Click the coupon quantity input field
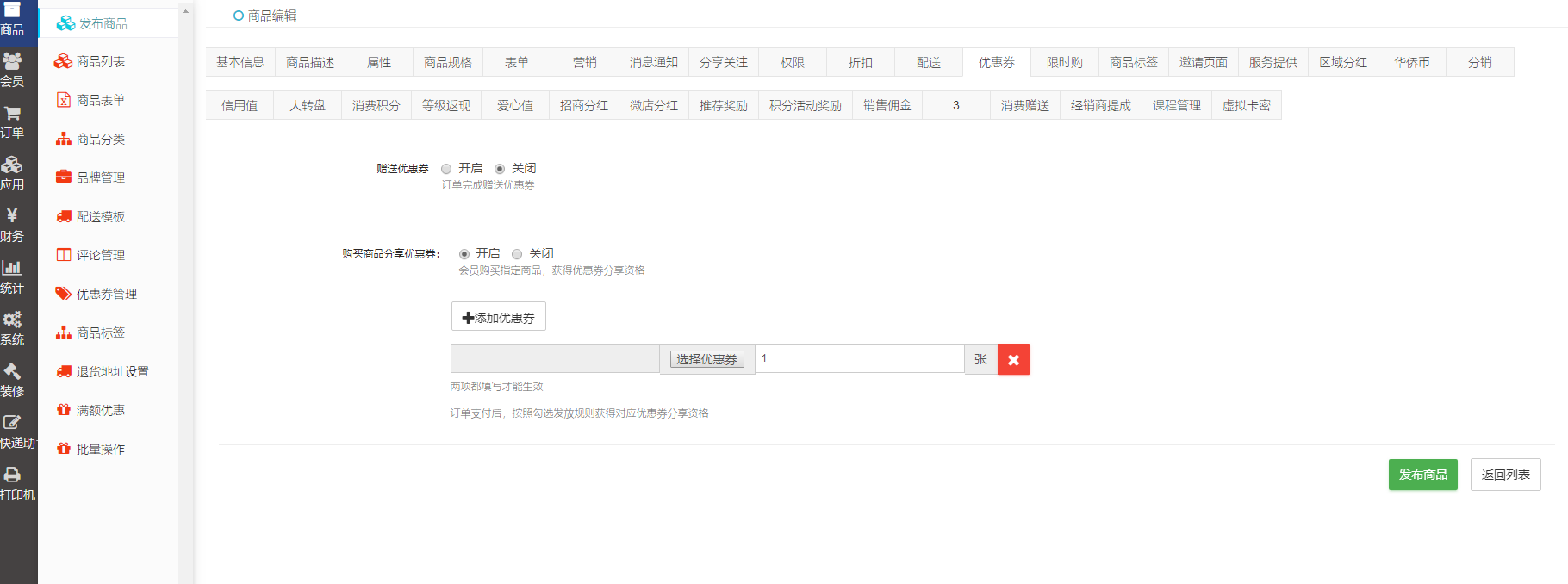This screenshot has width=1568, height=584. pyautogui.click(x=860, y=359)
